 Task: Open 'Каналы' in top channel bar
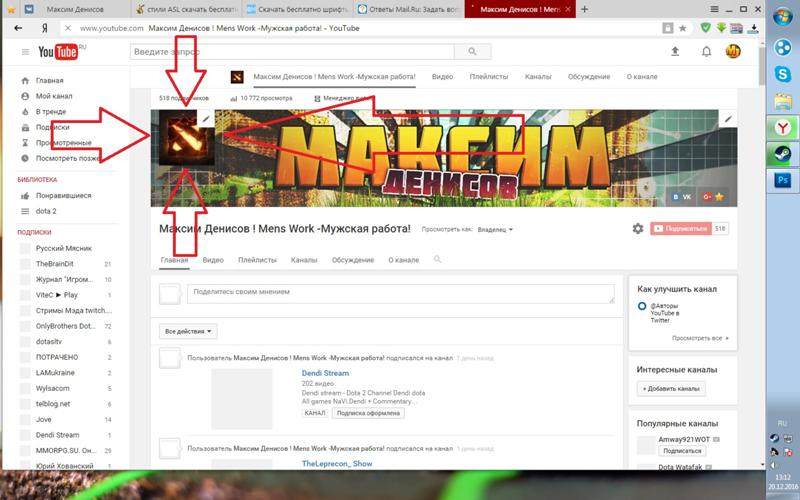538,77
